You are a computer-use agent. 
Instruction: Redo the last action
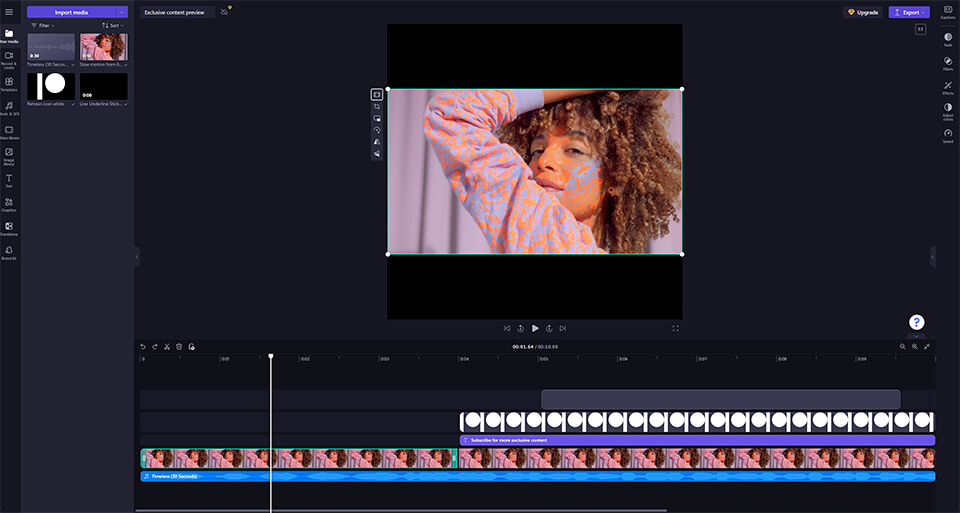(155, 346)
